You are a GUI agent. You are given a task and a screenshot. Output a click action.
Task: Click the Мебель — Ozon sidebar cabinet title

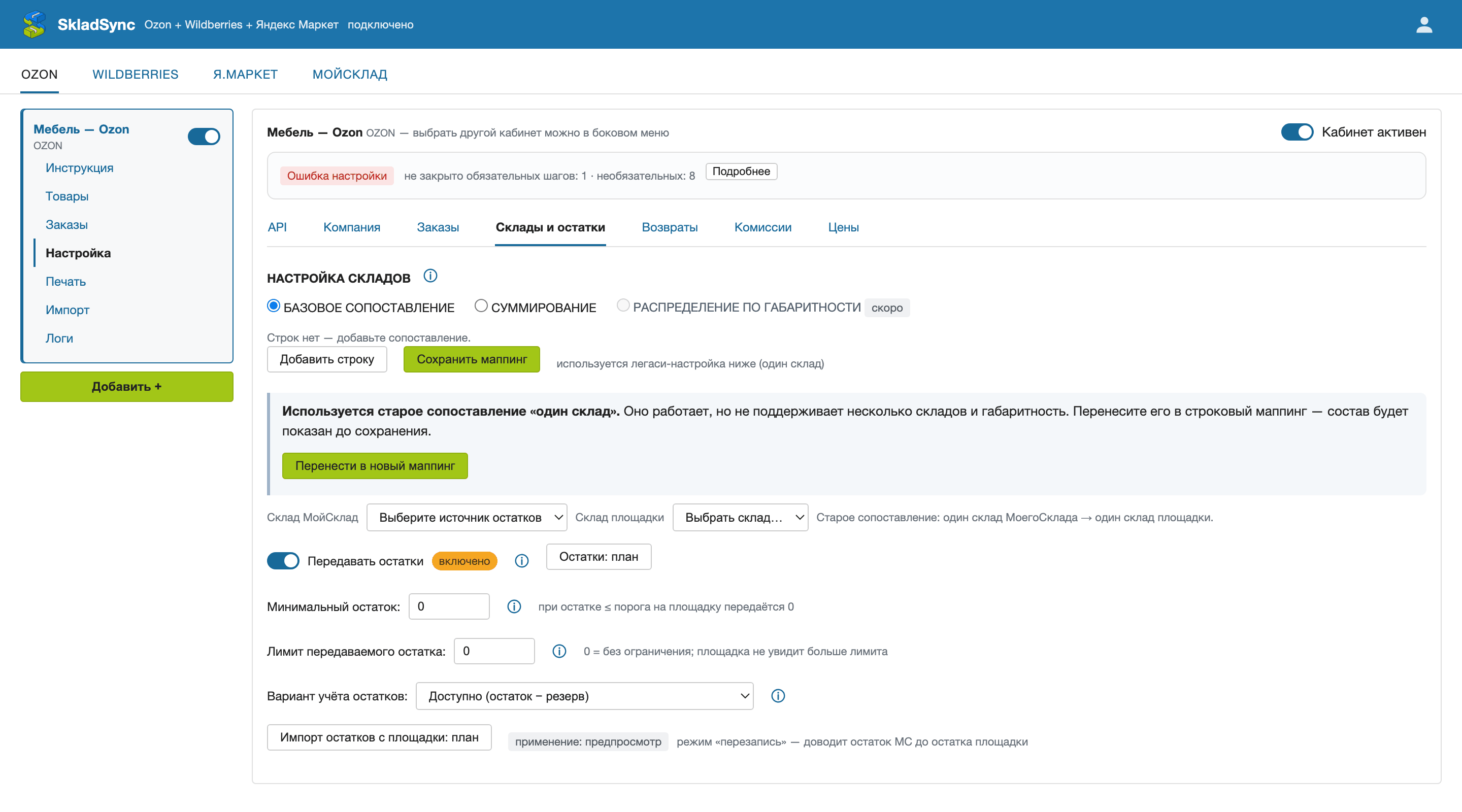pyautogui.click(x=81, y=129)
